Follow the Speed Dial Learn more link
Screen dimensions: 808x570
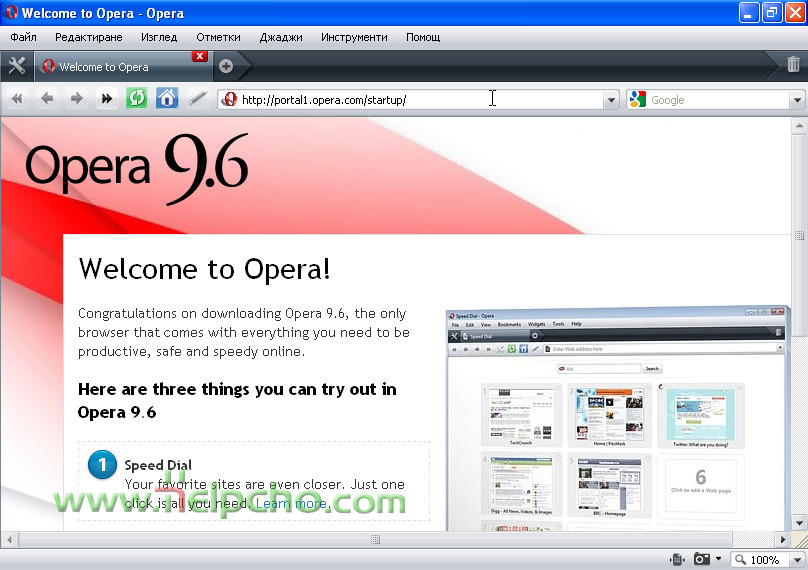[x=291, y=504]
